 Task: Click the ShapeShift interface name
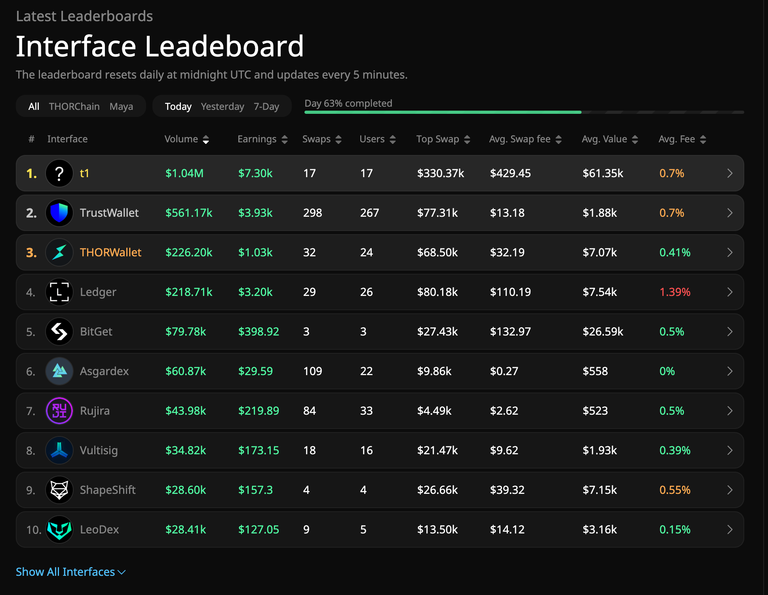108,490
